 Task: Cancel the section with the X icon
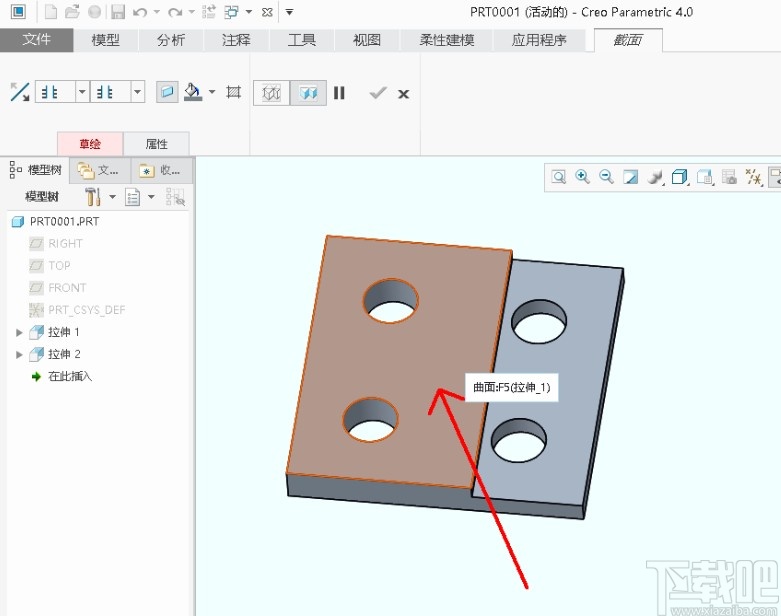coord(404,93)
